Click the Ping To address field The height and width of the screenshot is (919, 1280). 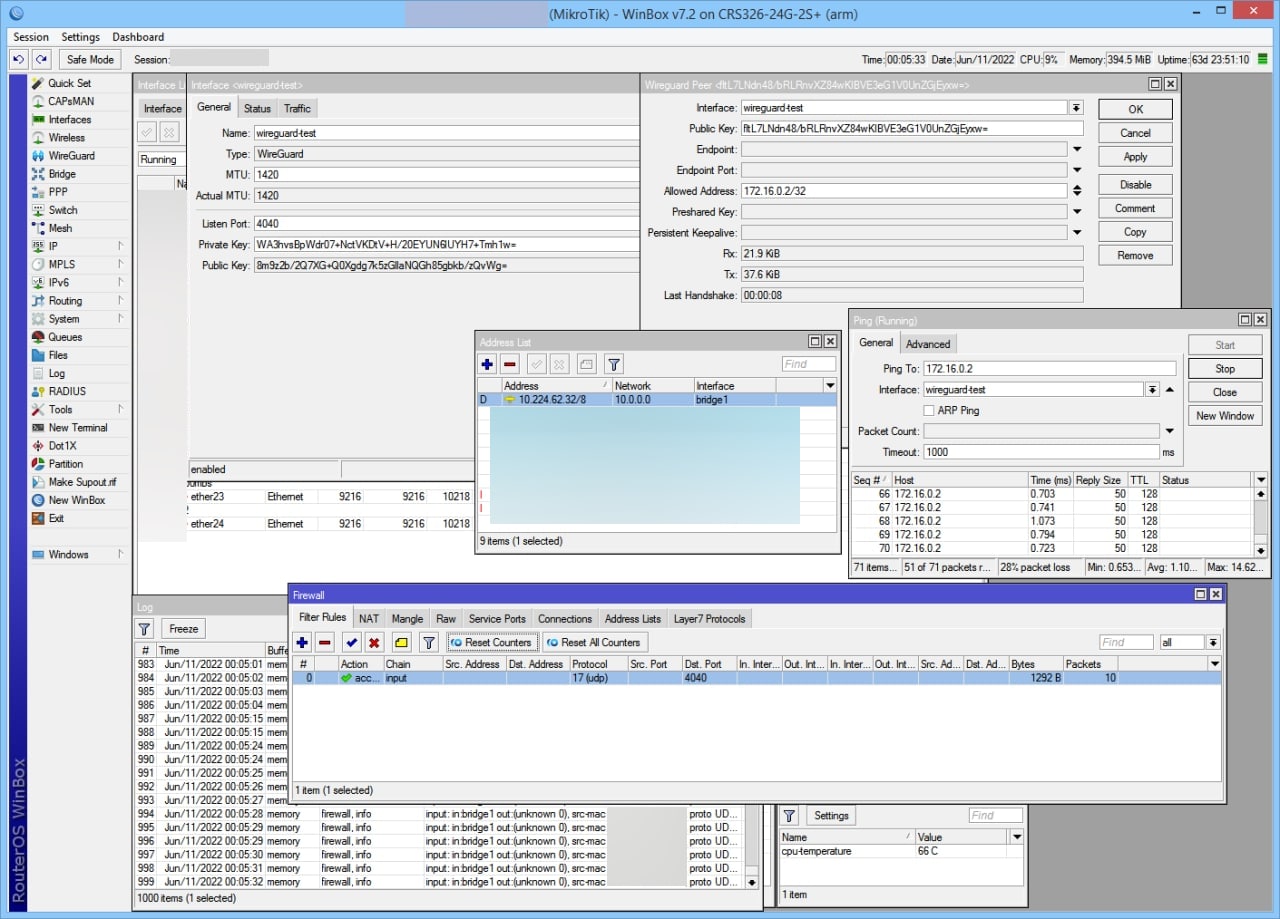[1049, 369]
